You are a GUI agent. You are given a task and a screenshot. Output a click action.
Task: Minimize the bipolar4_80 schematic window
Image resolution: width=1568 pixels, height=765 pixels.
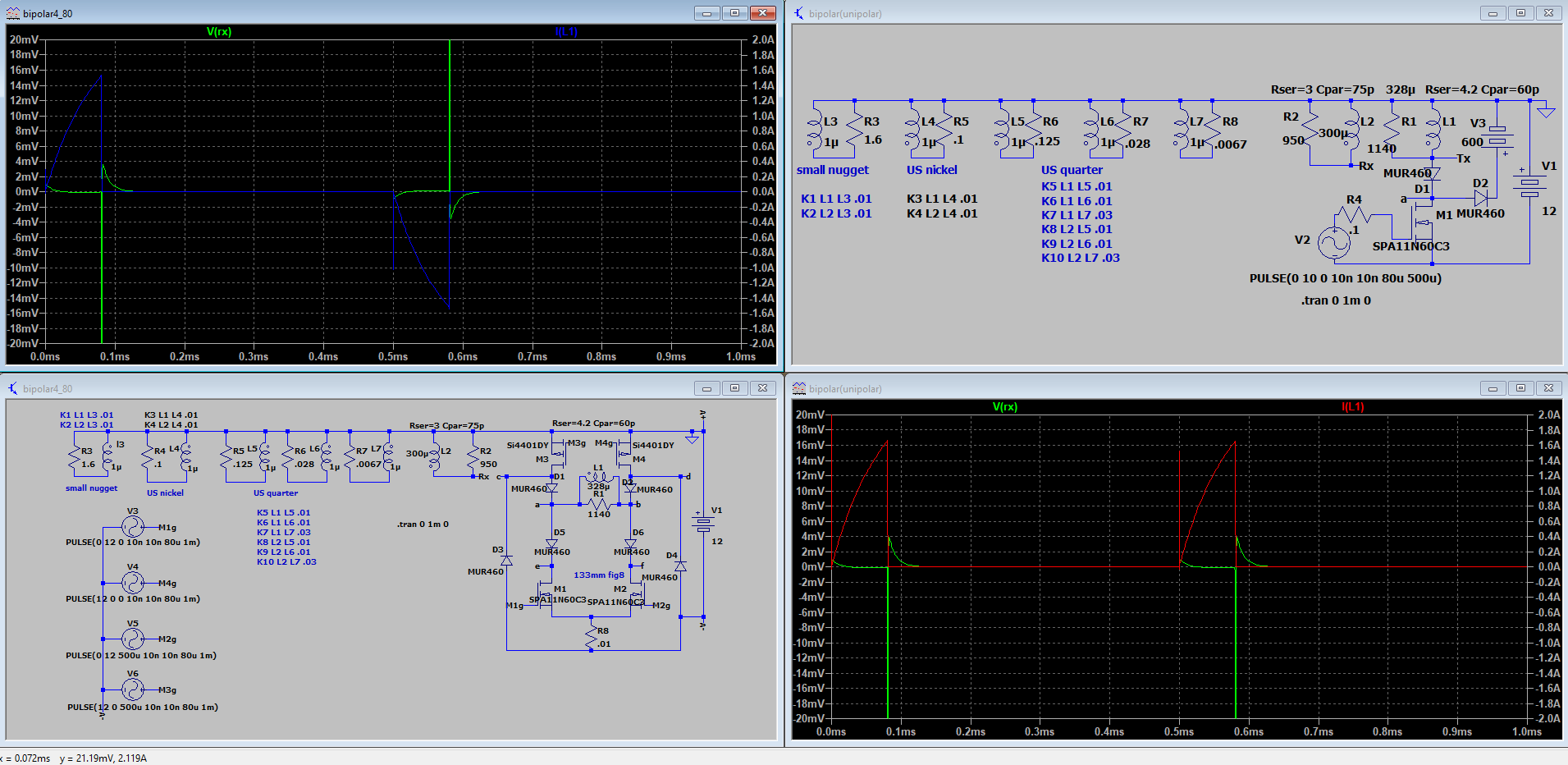pyautogui.click(x=706, y=388)
